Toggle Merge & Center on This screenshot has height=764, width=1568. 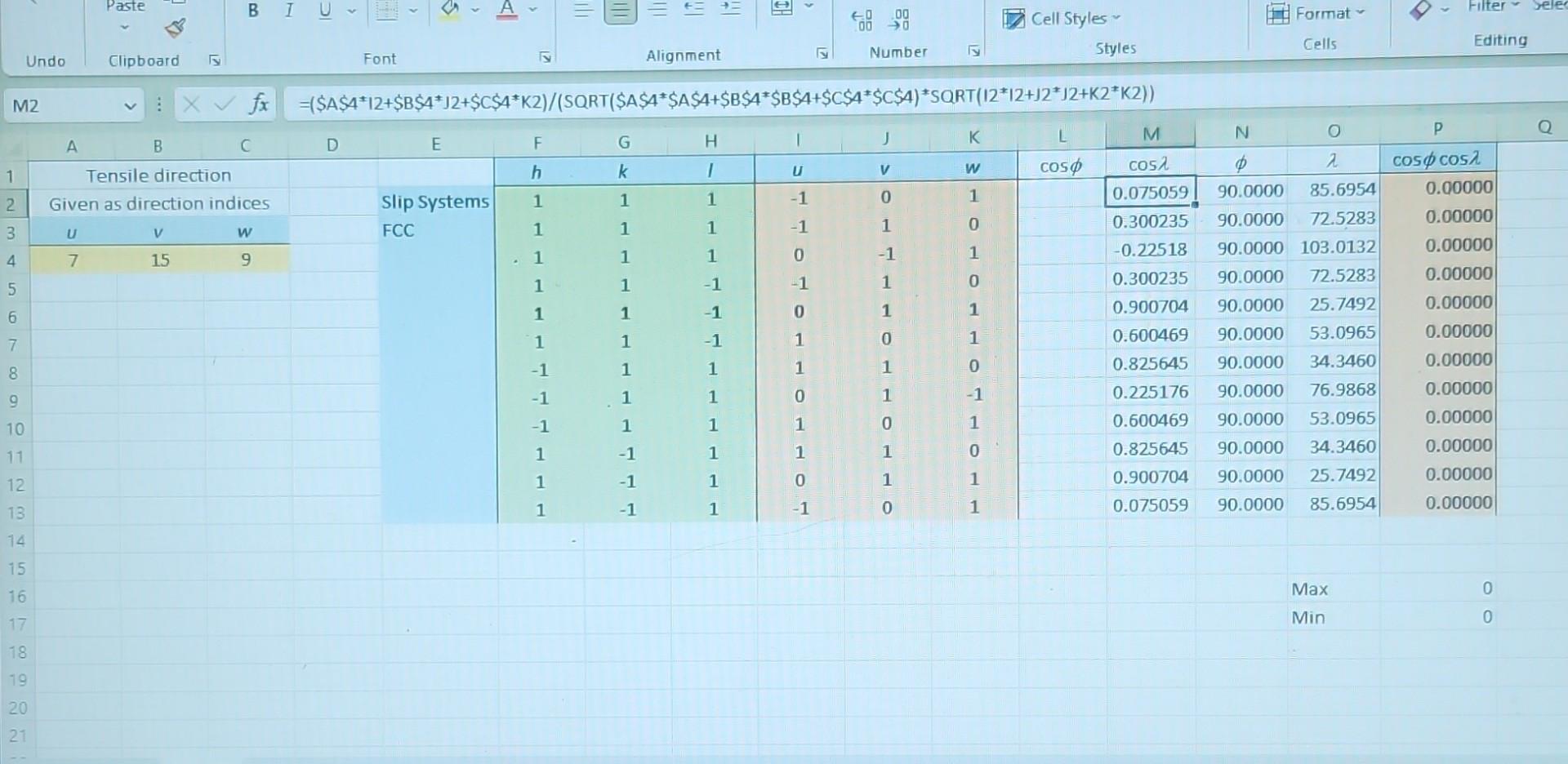(x=782, y=7)
